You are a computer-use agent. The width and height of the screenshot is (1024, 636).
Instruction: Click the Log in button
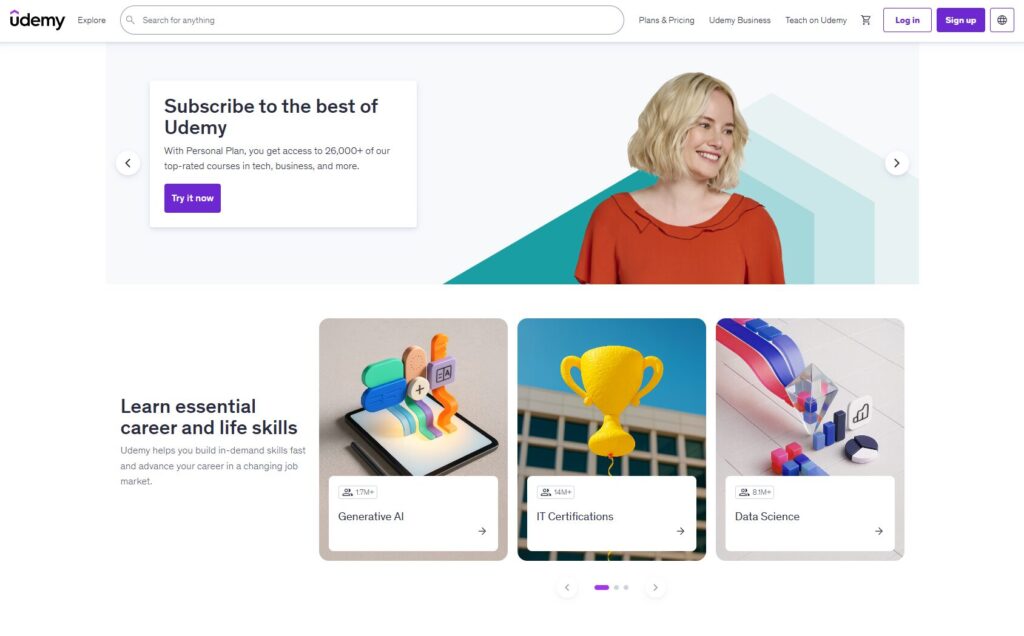[x=907, y=20]
